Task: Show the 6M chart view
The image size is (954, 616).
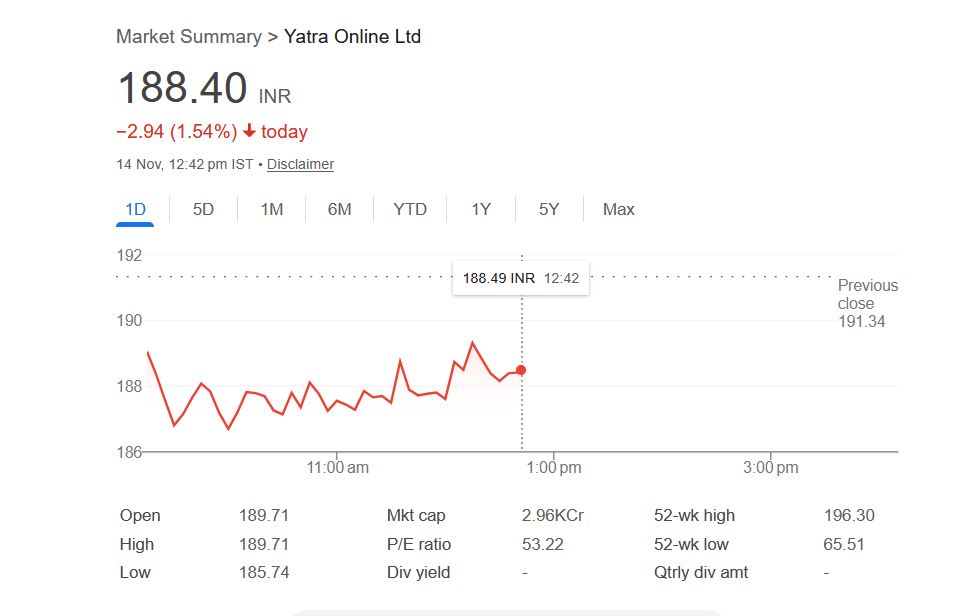Action: click(339, 209)
